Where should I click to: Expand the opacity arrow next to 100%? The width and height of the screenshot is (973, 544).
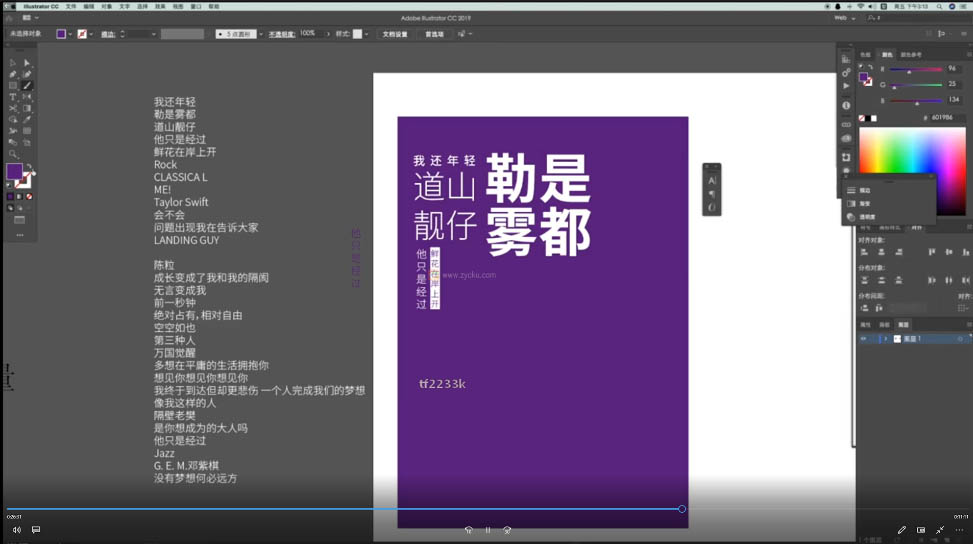click(328, 34)
